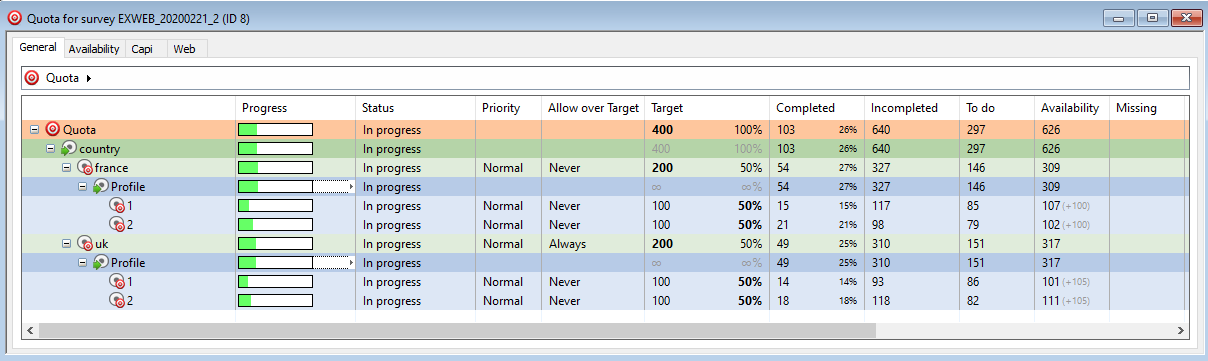Click the scrollbar right arrow
Image resolution: width=1208 pixels, height=361 pixels.
[1180, 330]
